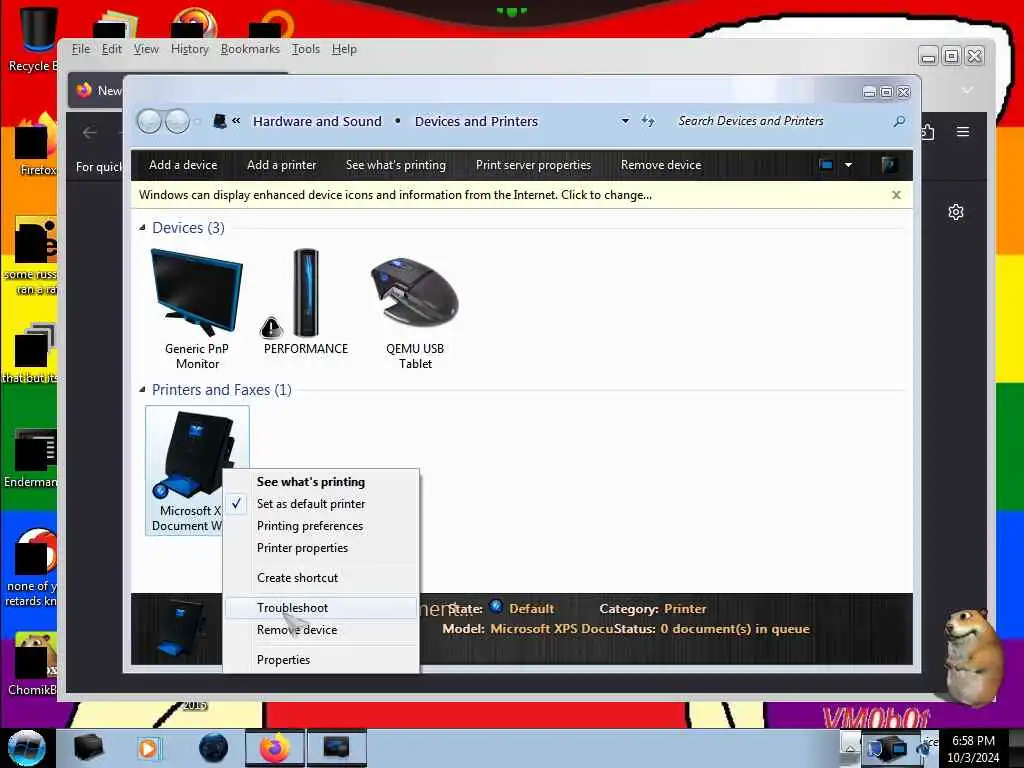Select Printing preferences from context menu
1024x768 pixels.
(321, 526)
